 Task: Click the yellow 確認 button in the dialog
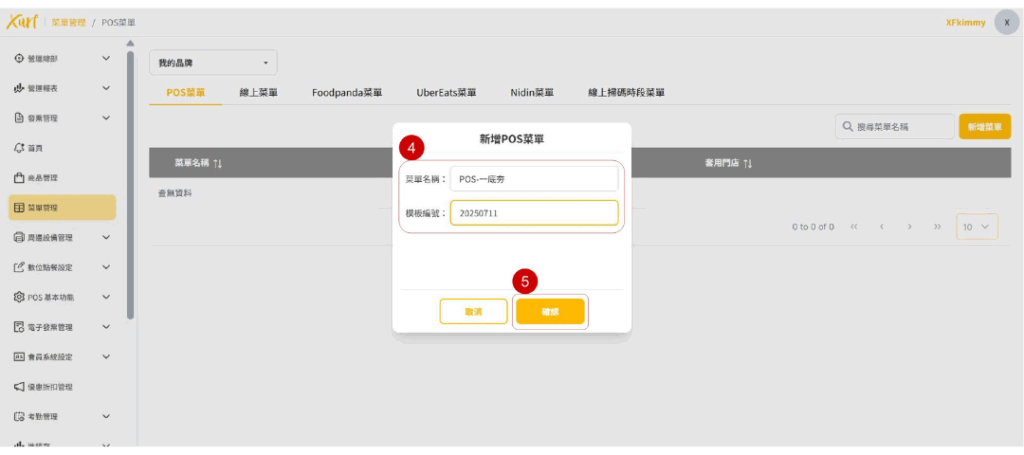coord(550,312)
